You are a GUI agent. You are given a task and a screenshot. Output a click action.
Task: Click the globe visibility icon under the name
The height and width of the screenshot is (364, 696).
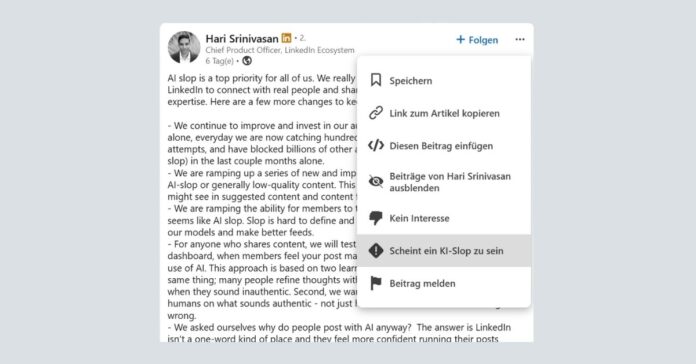(247, 61)
